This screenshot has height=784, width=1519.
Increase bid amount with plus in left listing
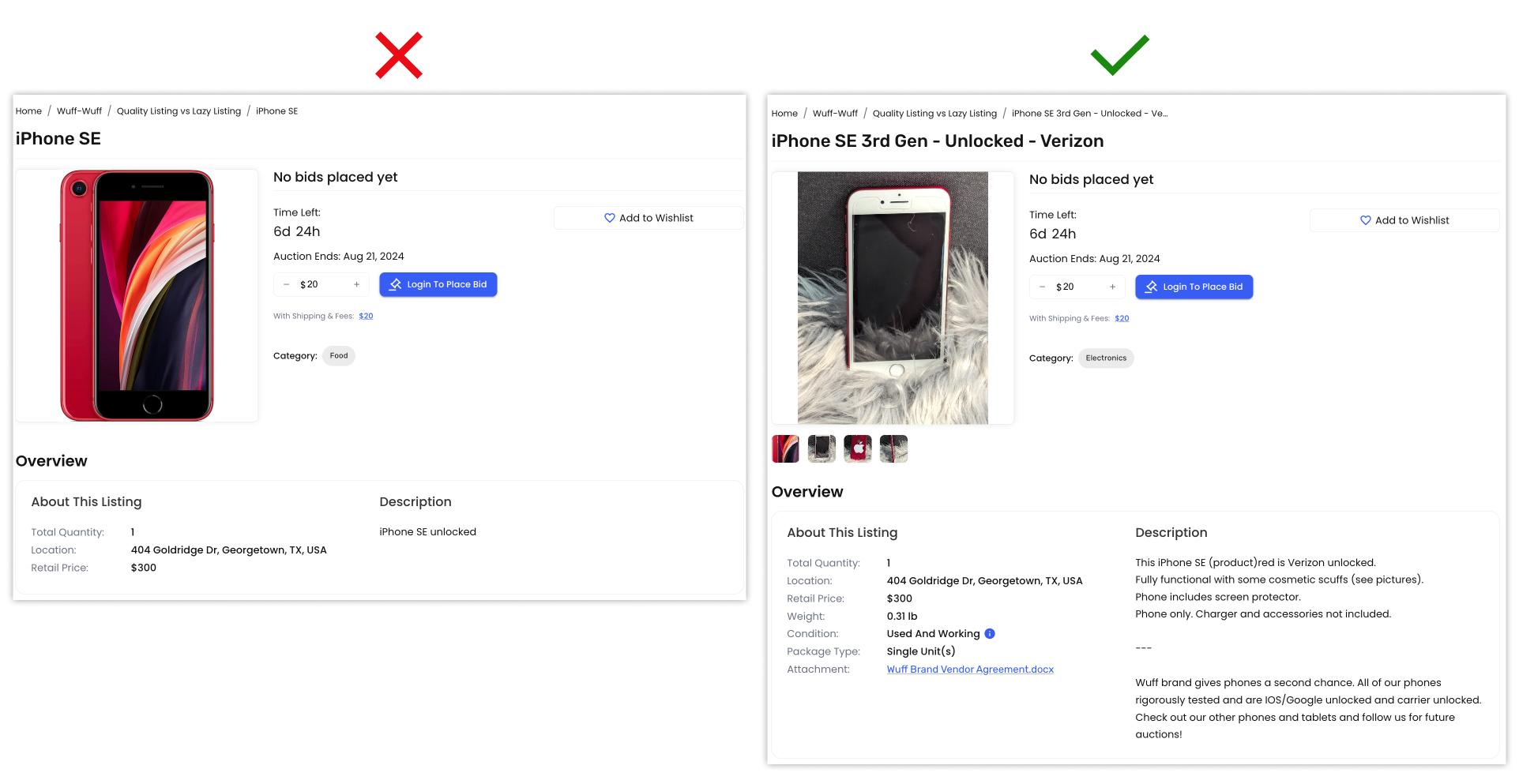click(357, 284)
